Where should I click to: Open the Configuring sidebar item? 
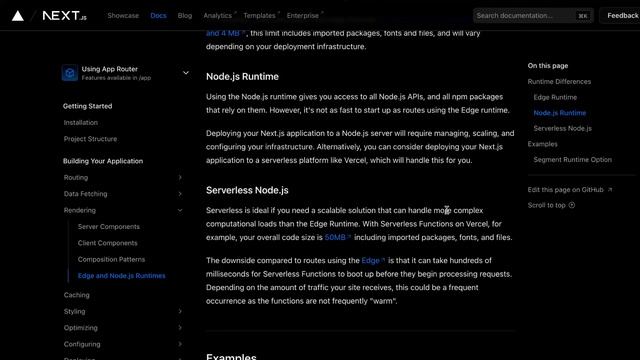(x=82, y=344)
